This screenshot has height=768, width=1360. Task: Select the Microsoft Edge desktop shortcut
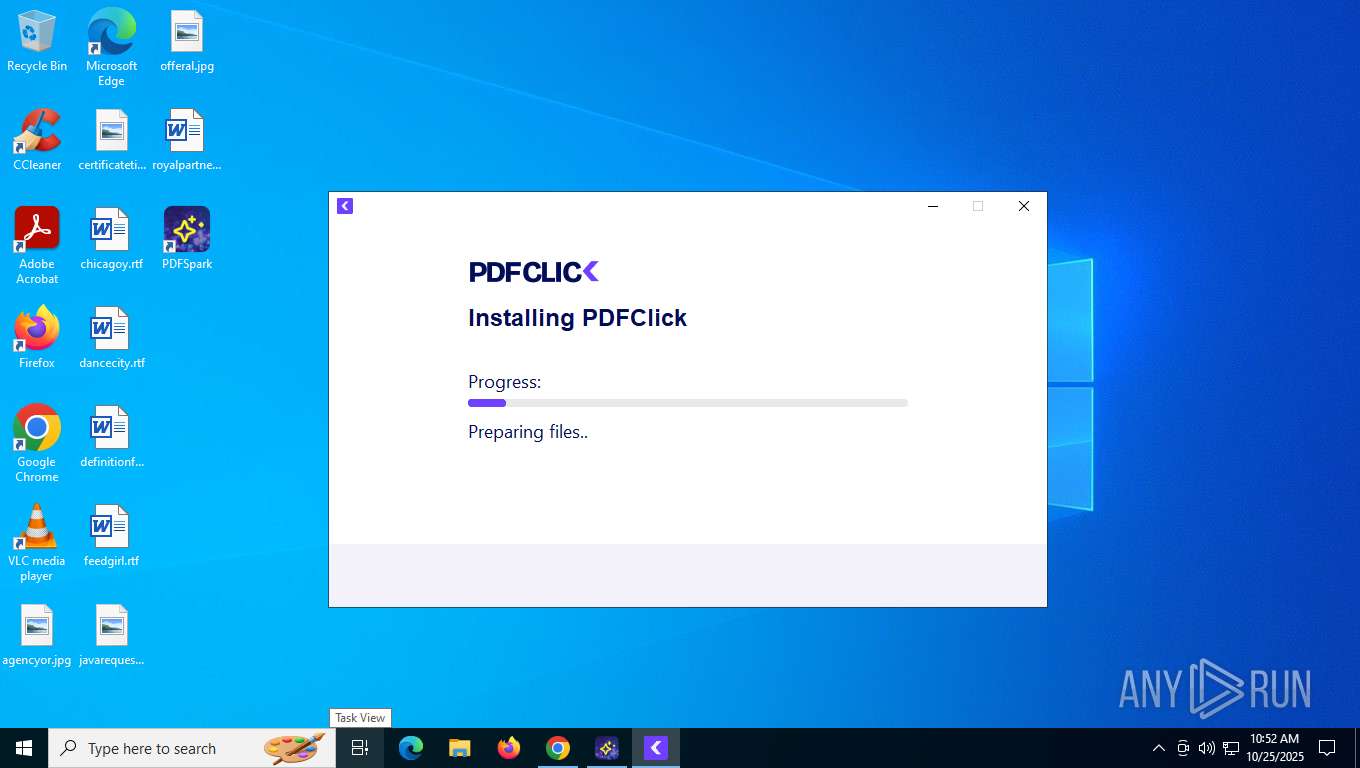click(x=111, y=47)
